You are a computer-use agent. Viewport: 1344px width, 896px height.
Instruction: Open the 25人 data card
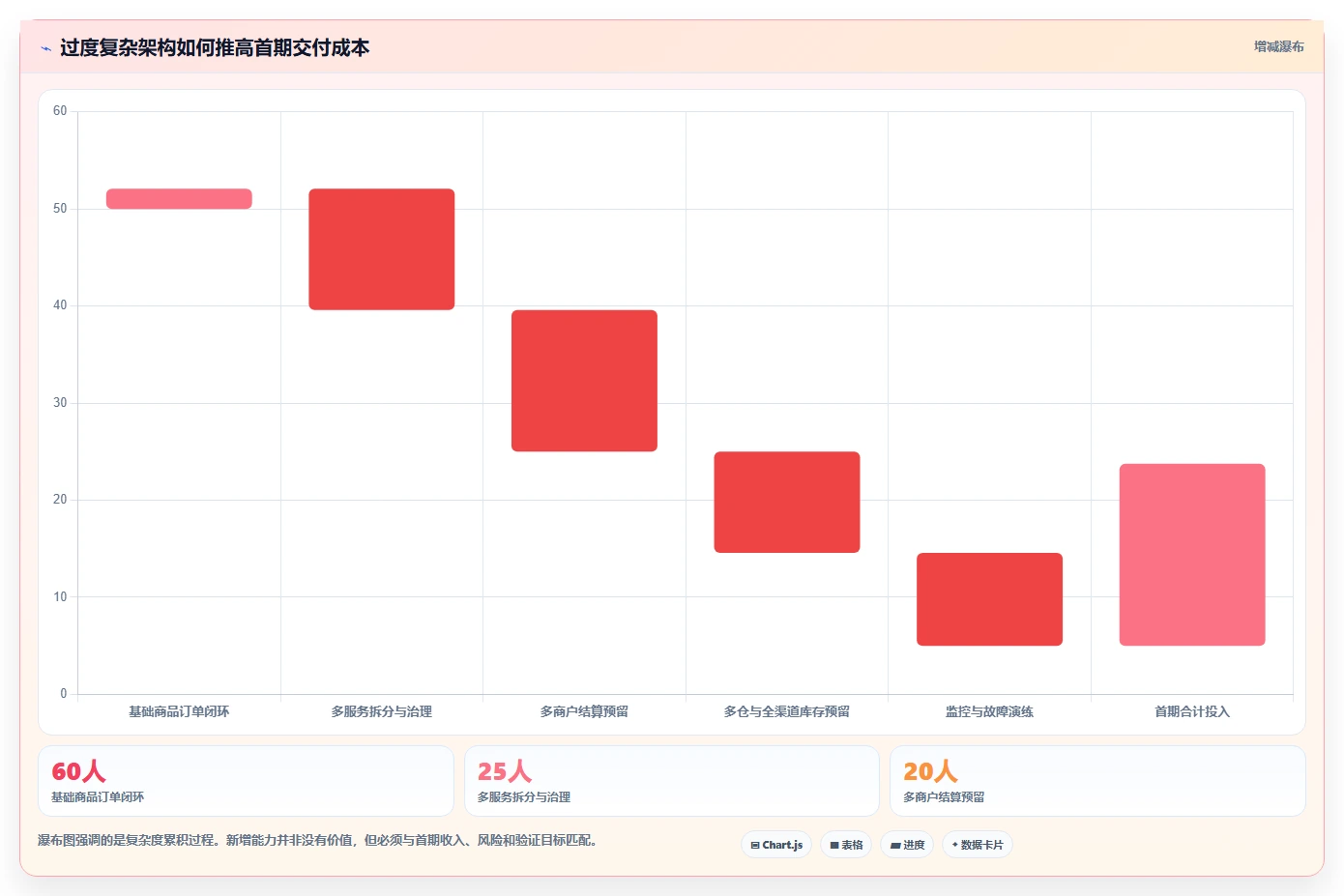coord(672,781)
